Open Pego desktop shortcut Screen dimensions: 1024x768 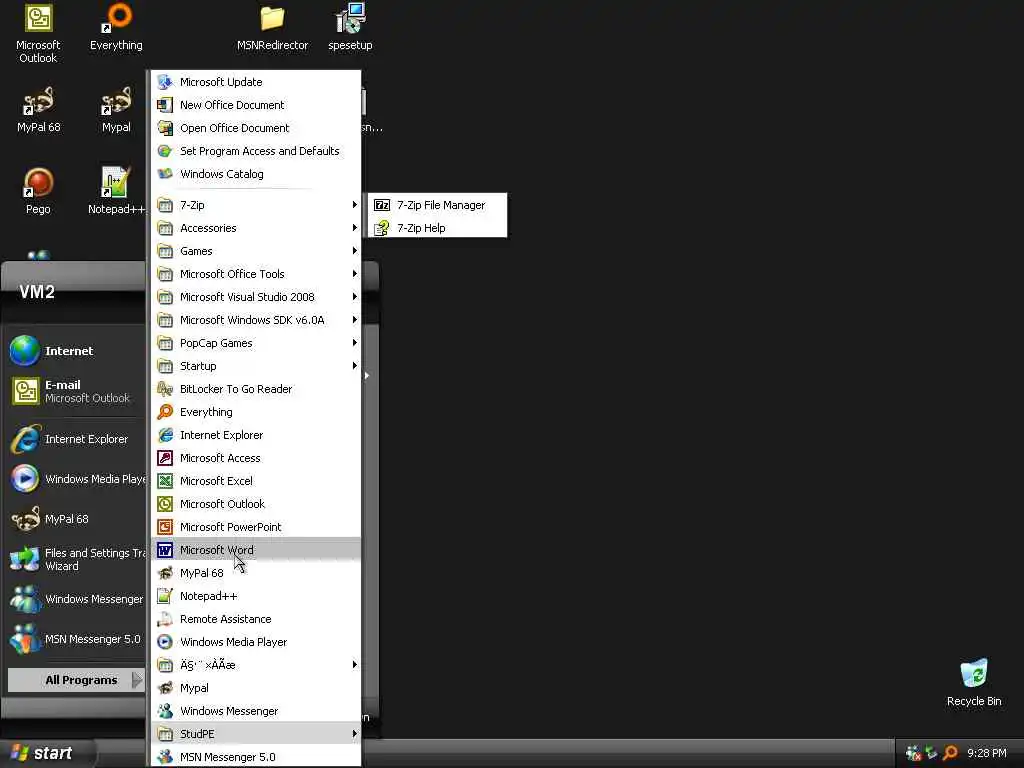pyautogui.click(x=38, y=191)
